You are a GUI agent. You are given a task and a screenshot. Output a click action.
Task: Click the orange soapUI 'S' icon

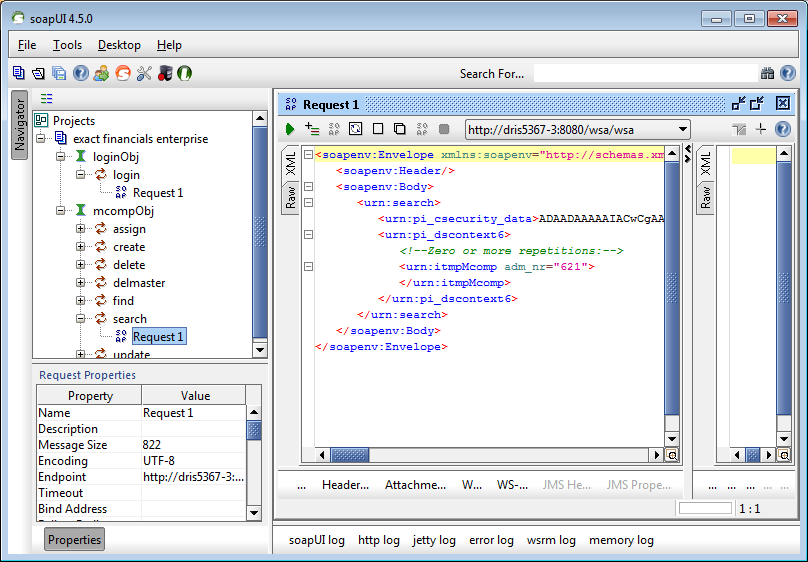123,73
